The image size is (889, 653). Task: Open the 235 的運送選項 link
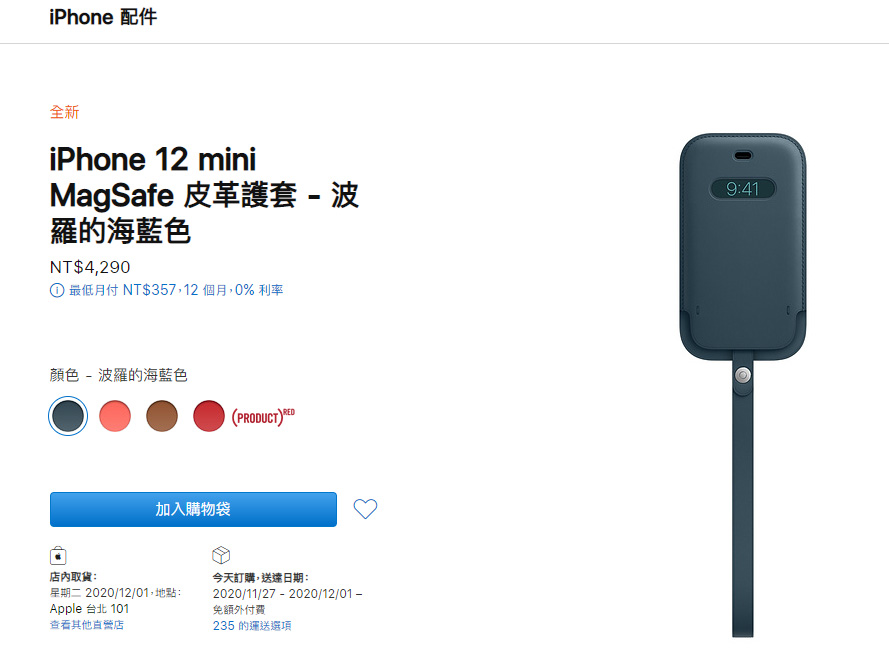click(x=252, y=626)
